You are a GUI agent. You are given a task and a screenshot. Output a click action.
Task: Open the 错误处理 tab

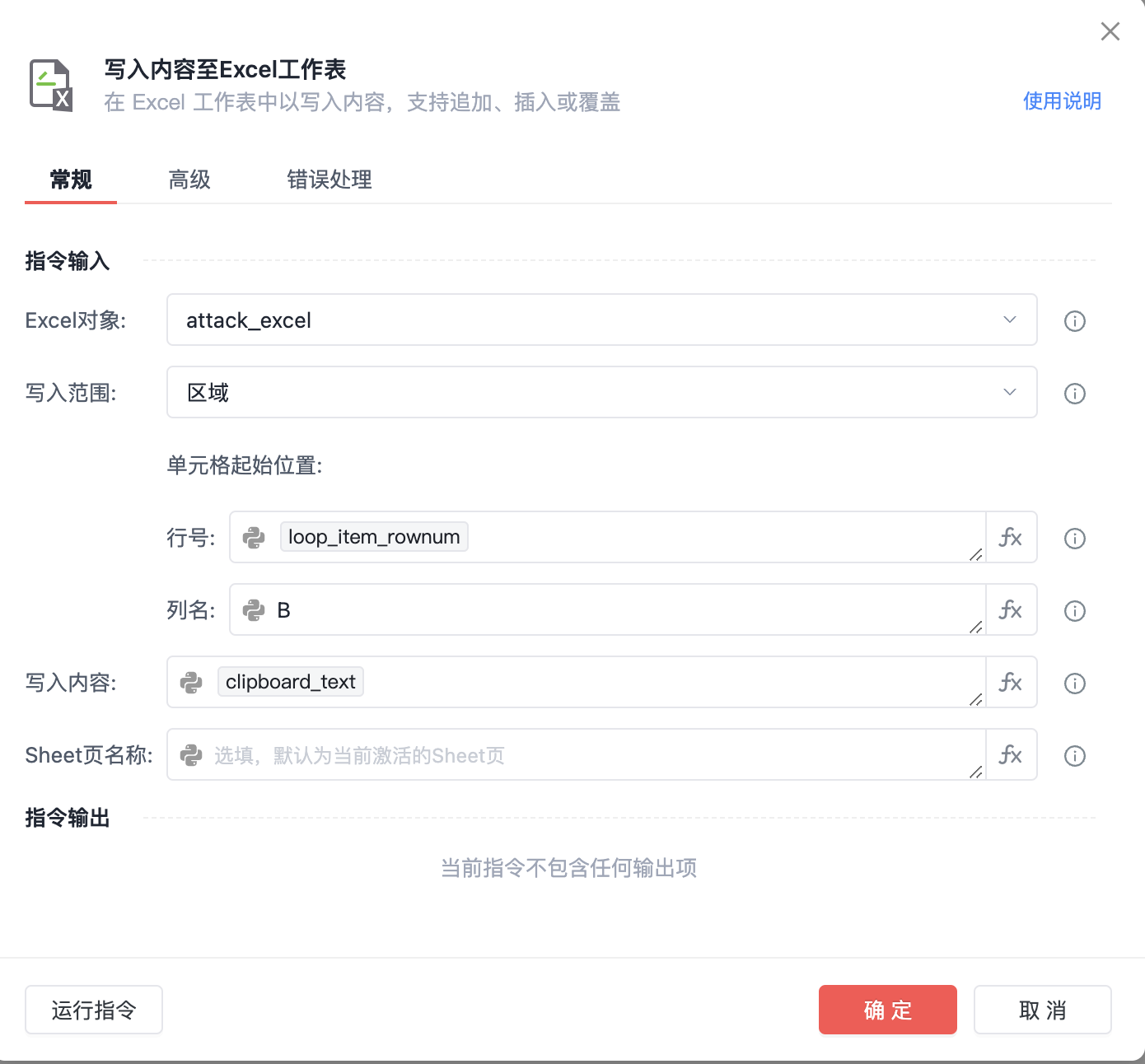(329, 180)
